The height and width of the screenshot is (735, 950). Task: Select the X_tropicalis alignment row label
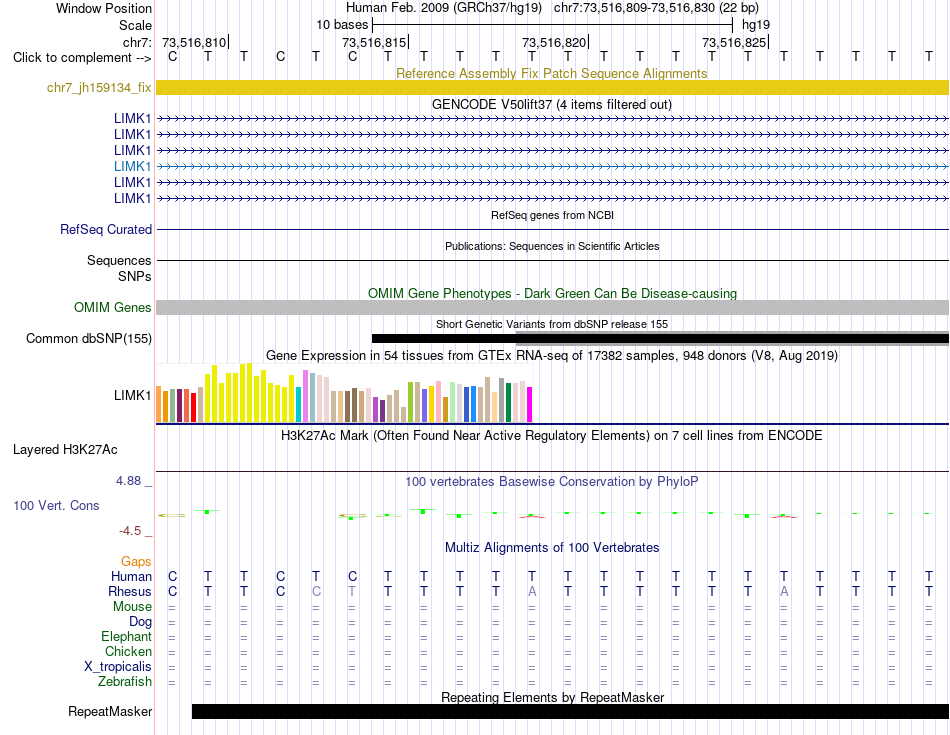(x=118, y=667)
